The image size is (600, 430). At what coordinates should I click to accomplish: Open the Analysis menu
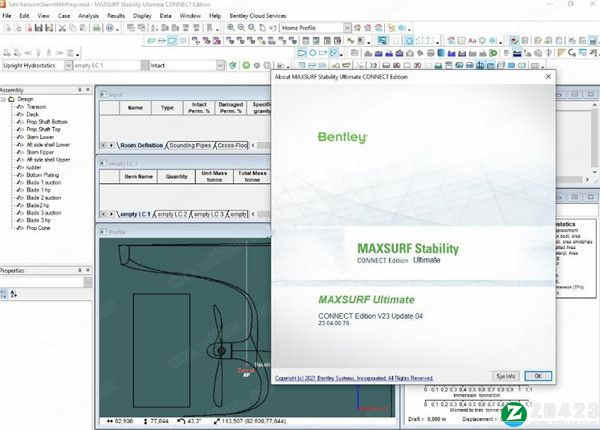point(88,16)
